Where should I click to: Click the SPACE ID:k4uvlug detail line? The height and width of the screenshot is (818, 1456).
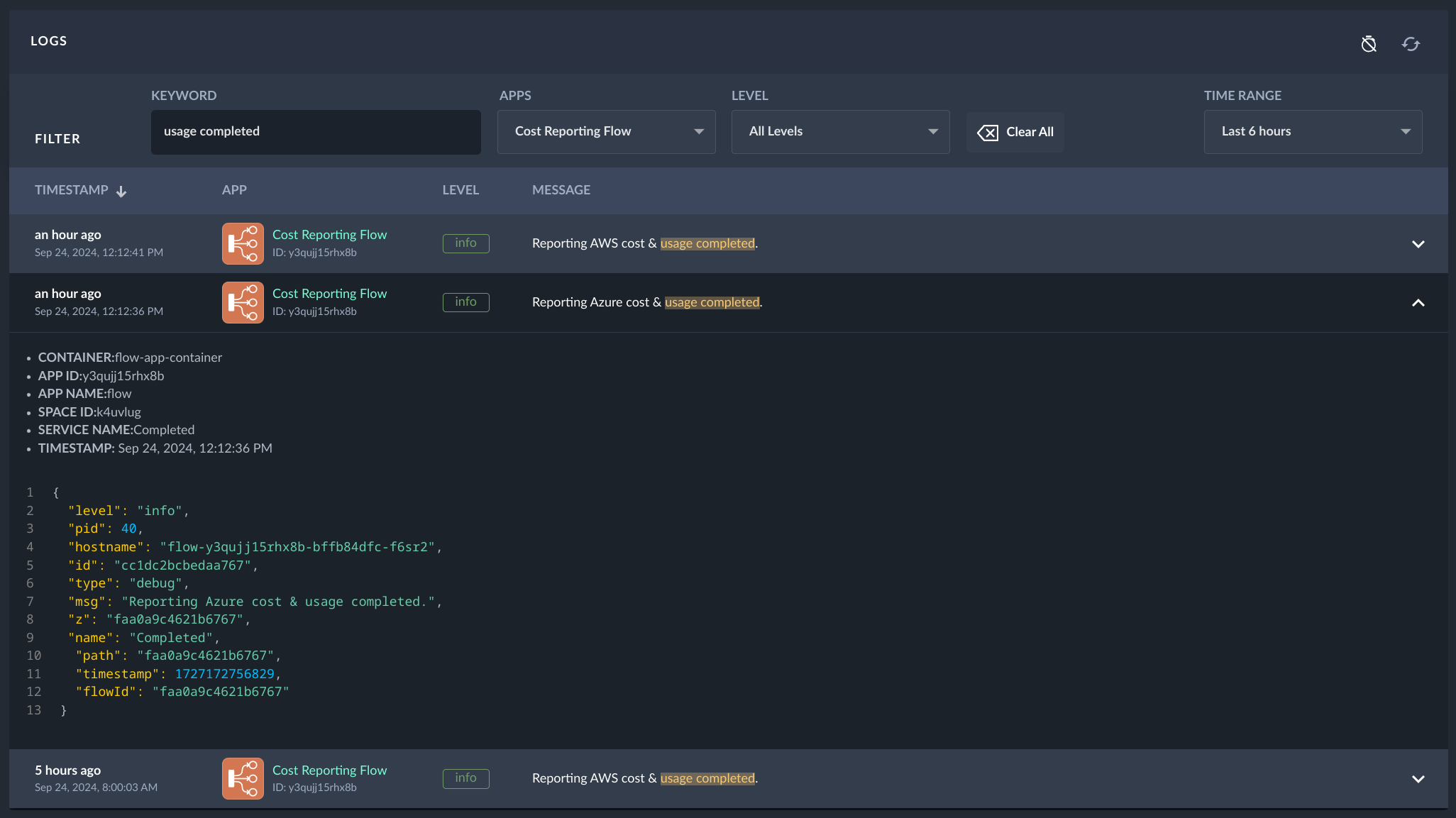[x=89, y=412]
